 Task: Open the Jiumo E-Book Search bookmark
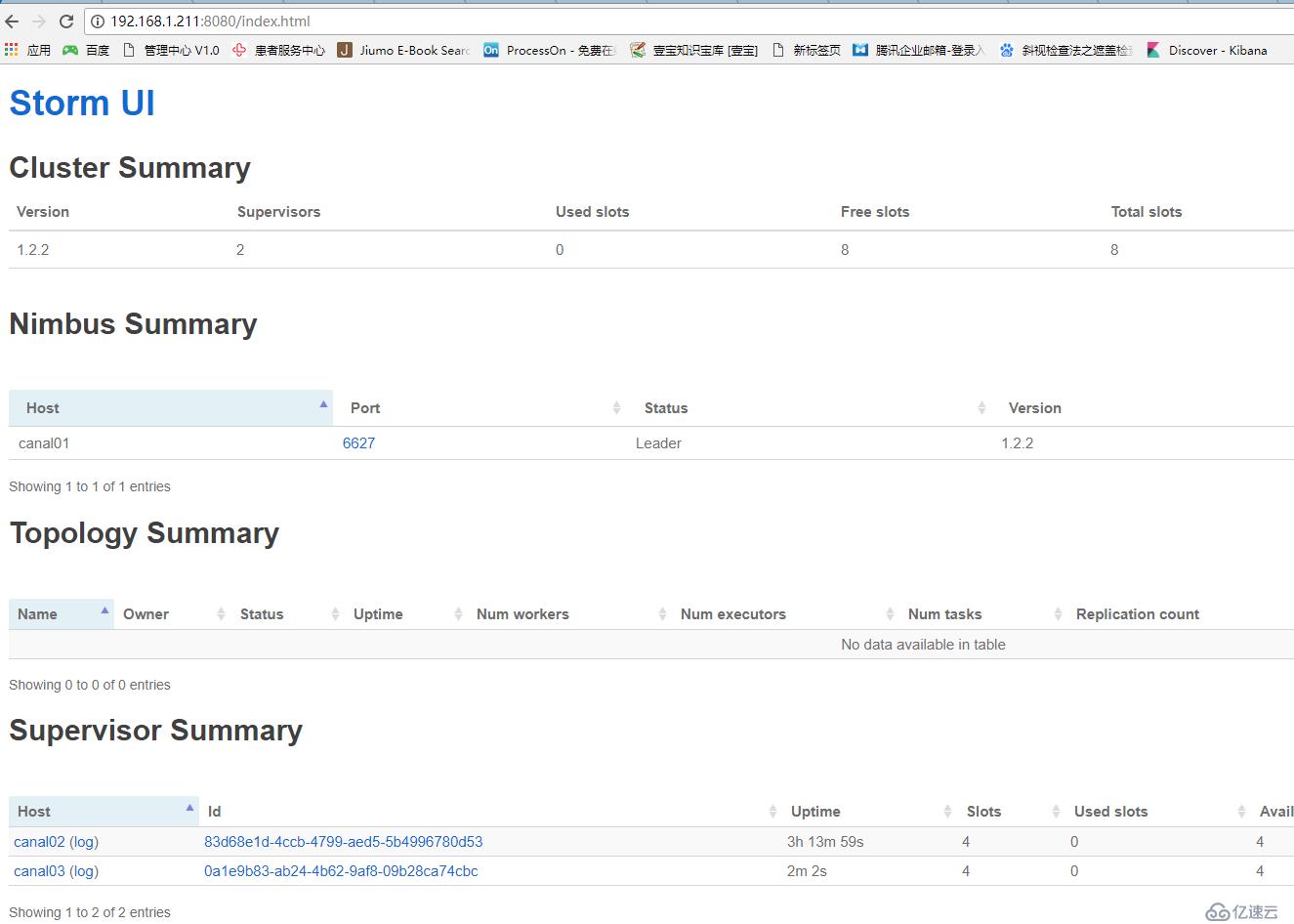[x=403, y=50]
